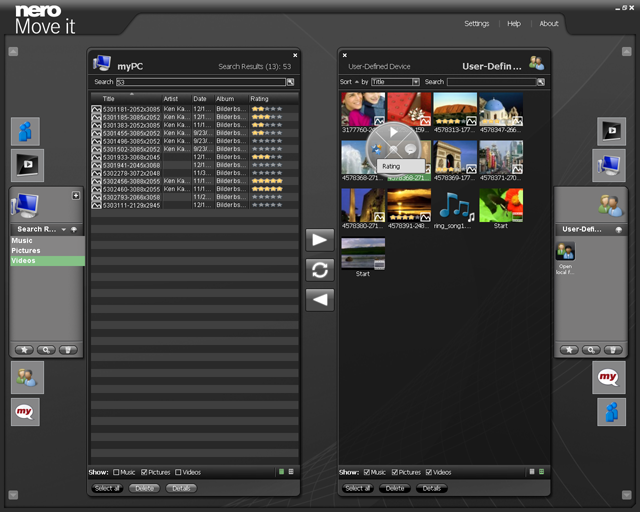Open the My Nero icon in right sidebar
Image resolution: width=640 pixels, height=512 pixels.
click(x=609, y=378)
